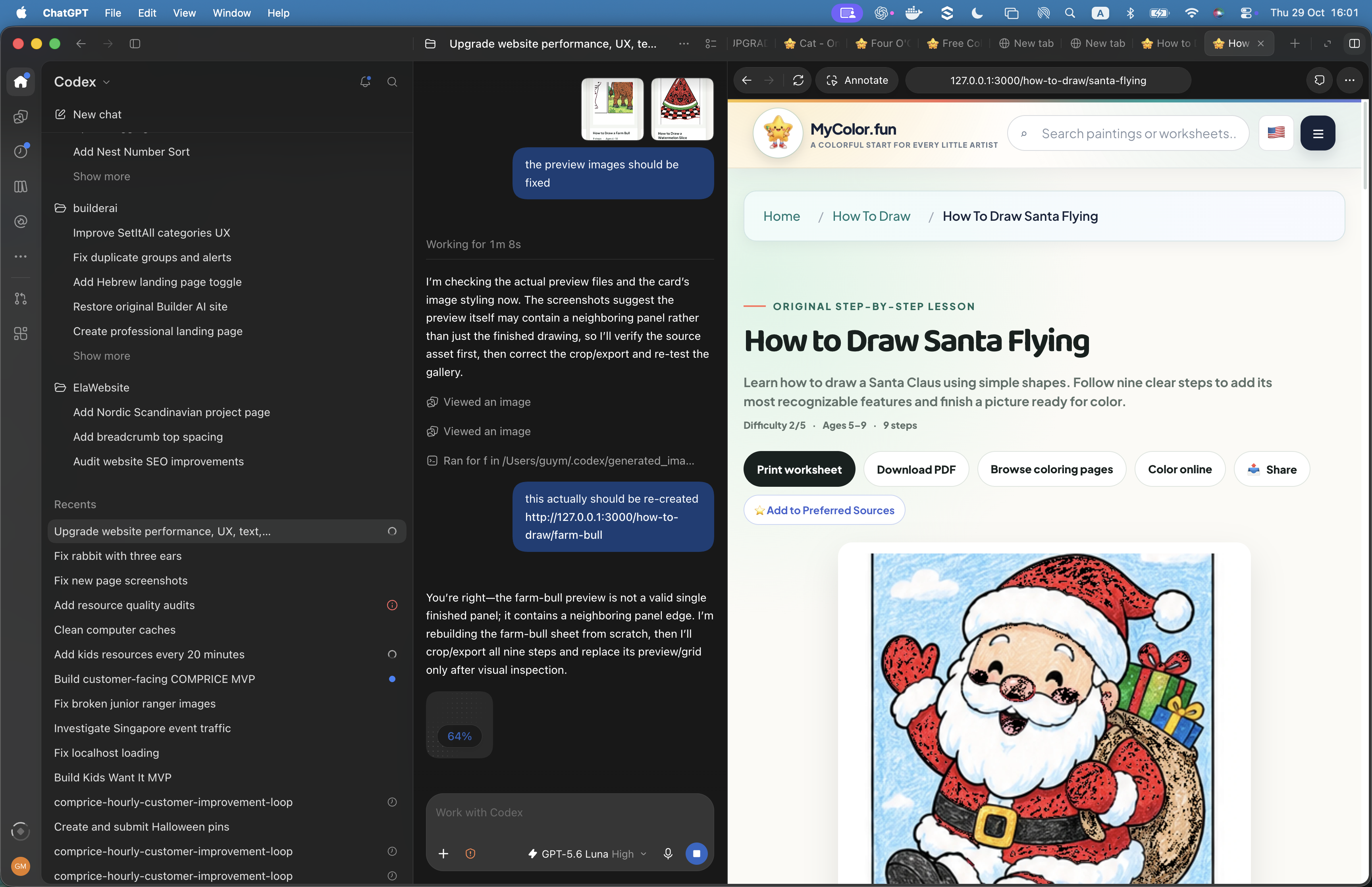Image resolution: width=1372 pixels, height=887 pixels.
Task: Open the search icon beside Codex header
Action: 392,82
